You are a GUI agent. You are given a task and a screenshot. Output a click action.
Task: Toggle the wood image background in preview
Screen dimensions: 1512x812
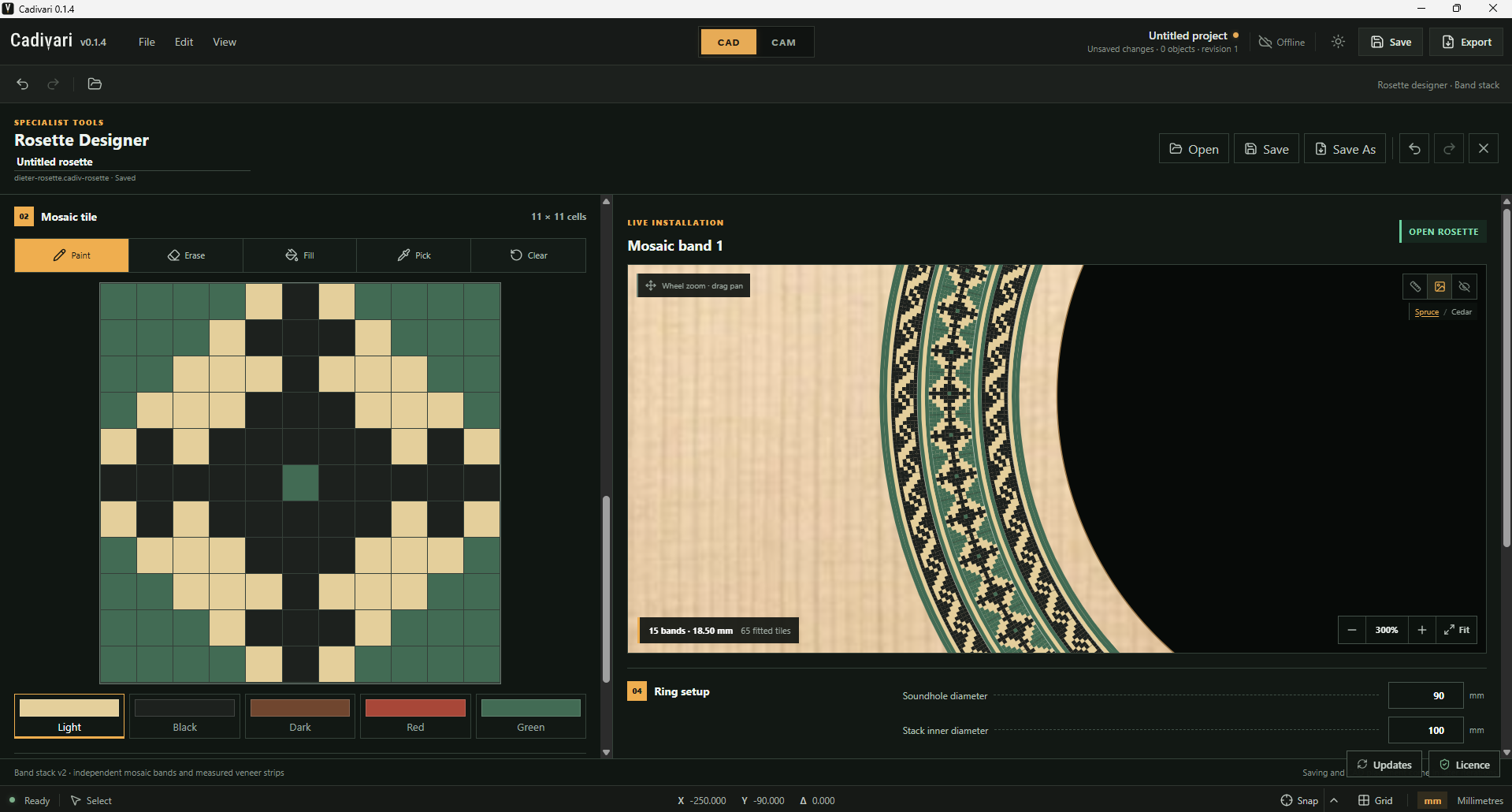[1440, 287]
